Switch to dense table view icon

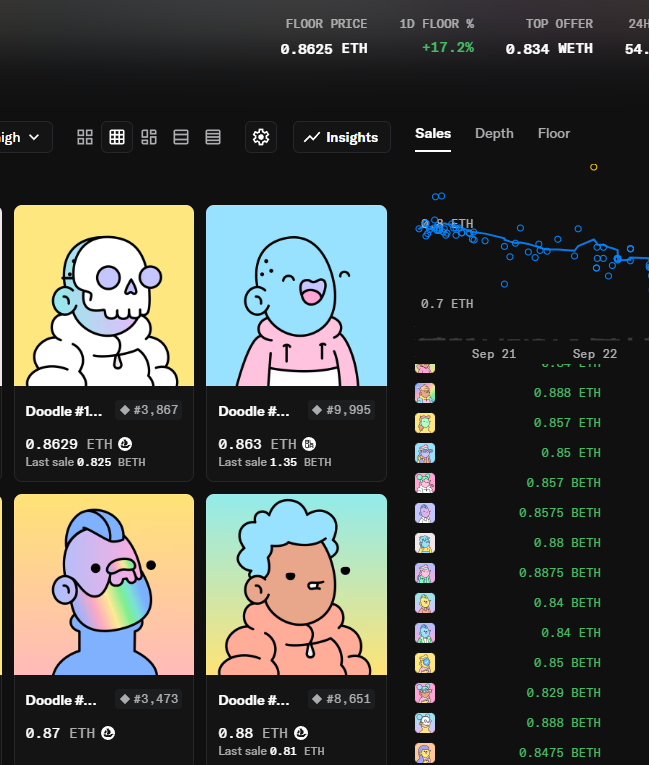pos(213,137)
